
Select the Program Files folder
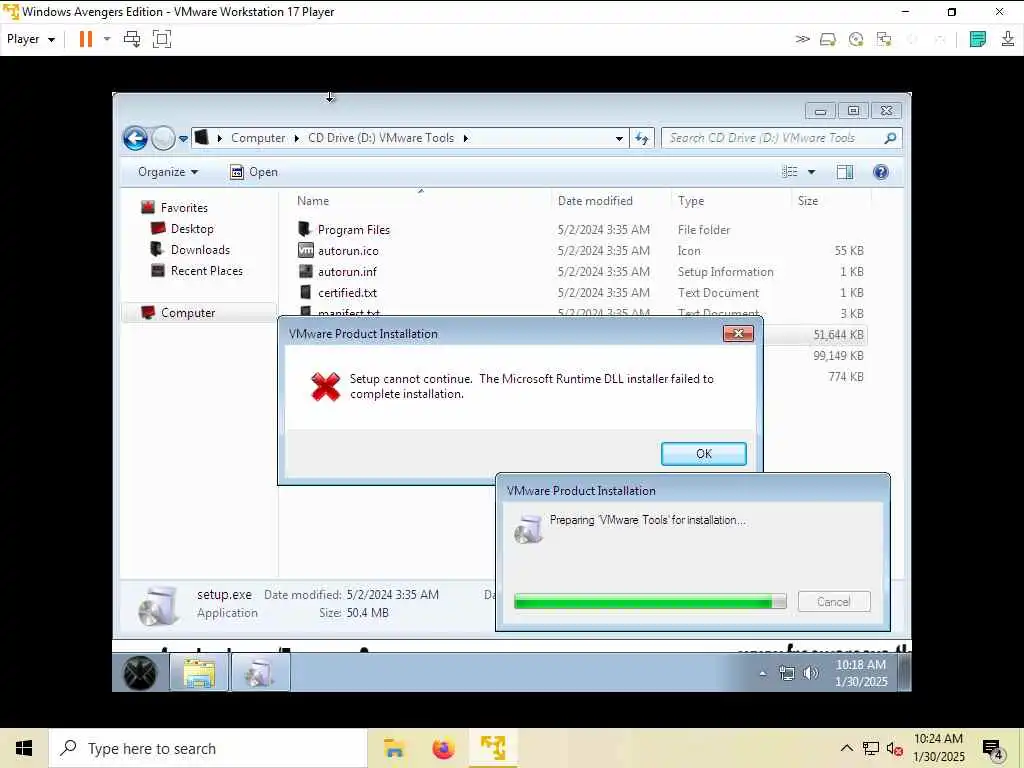[x=353, y=229]
